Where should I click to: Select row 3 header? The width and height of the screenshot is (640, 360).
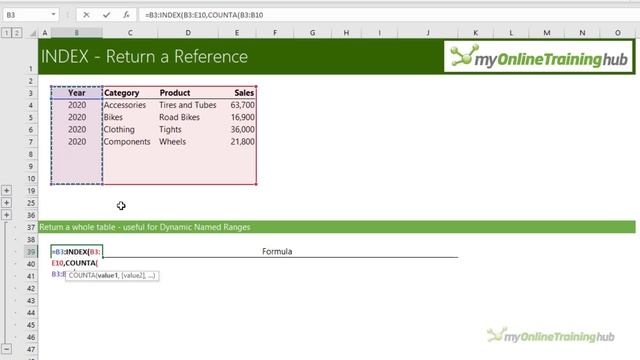(x=31, y=93)
